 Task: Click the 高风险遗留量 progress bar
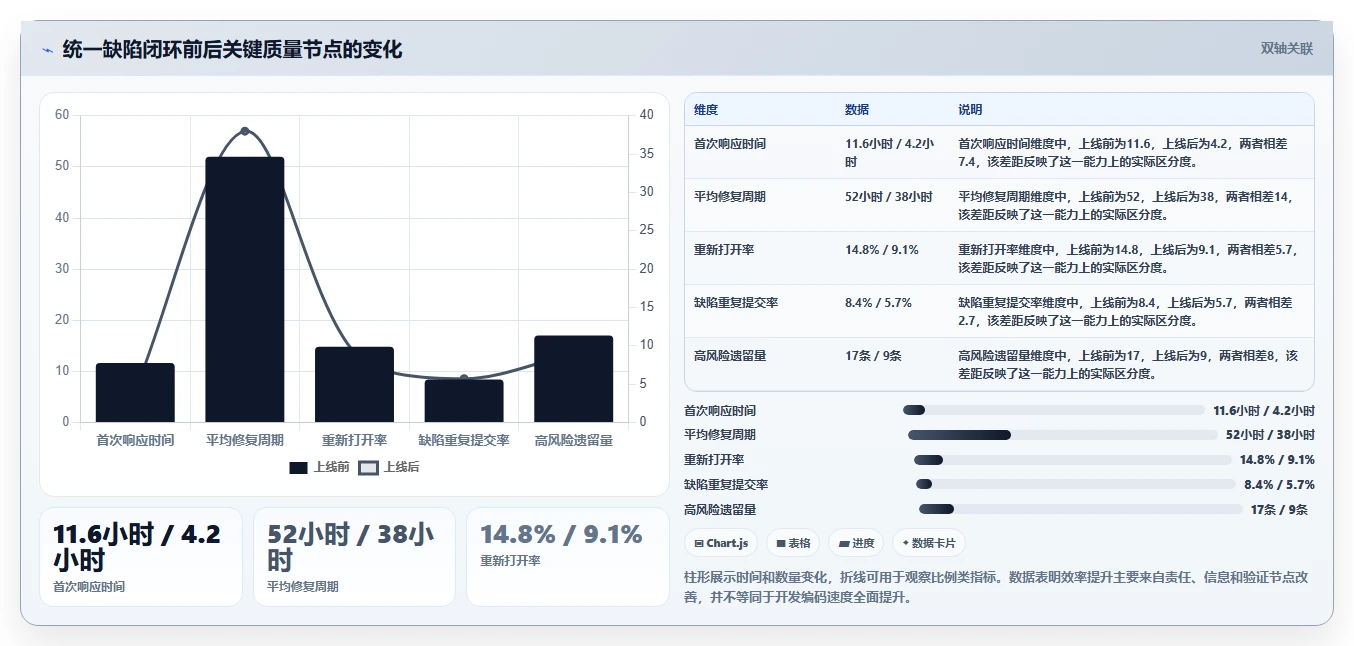[1081, 509]
